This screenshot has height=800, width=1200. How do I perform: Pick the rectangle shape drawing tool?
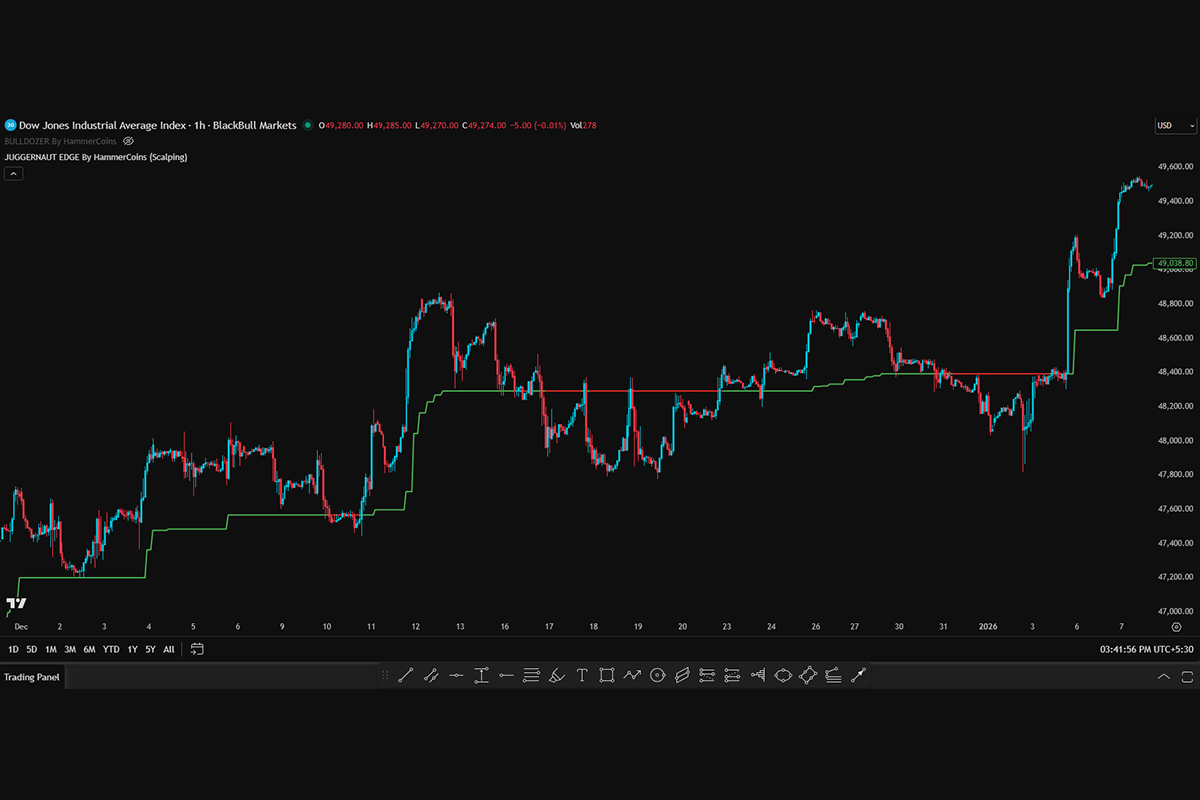607,676
